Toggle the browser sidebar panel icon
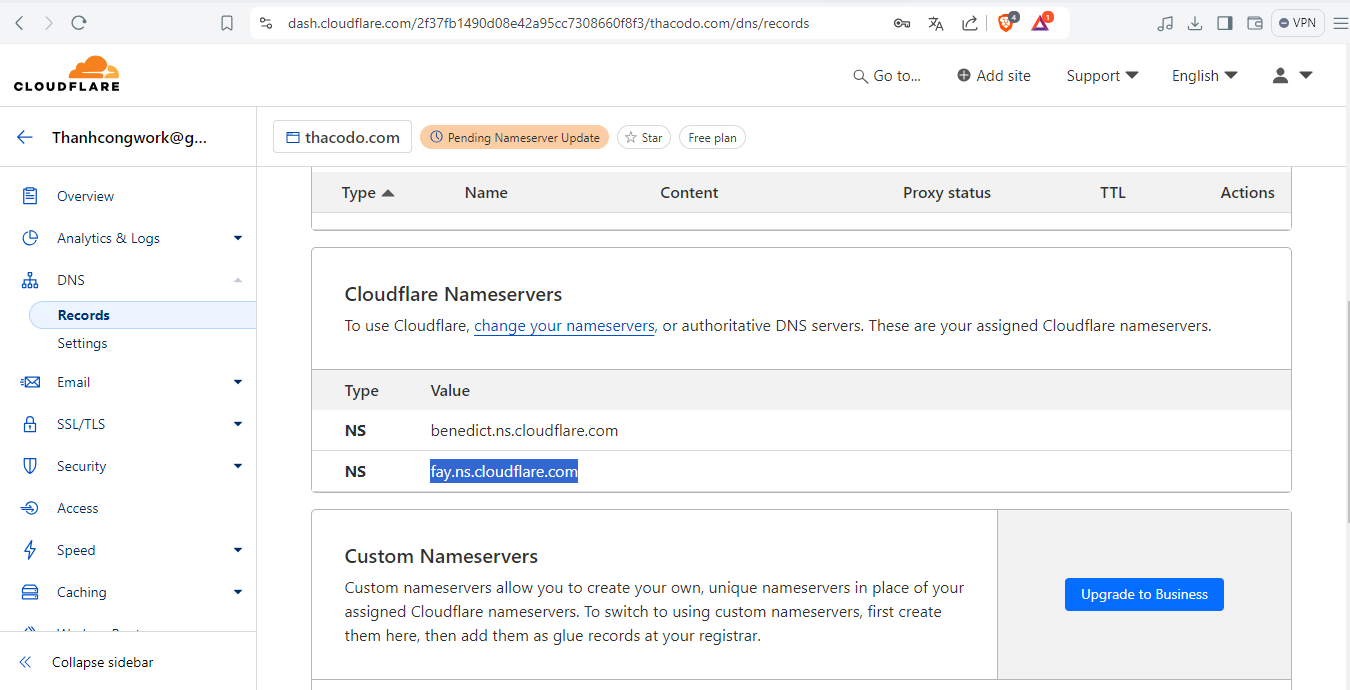Viewport: 1350px width, 690px height. tap(1225, 23)
